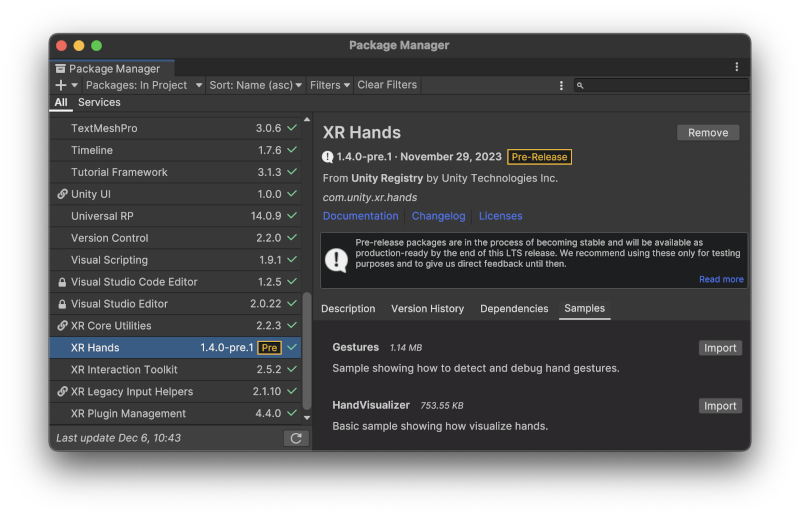
Task: Click the plus add package icon
Action: point(61,85)
